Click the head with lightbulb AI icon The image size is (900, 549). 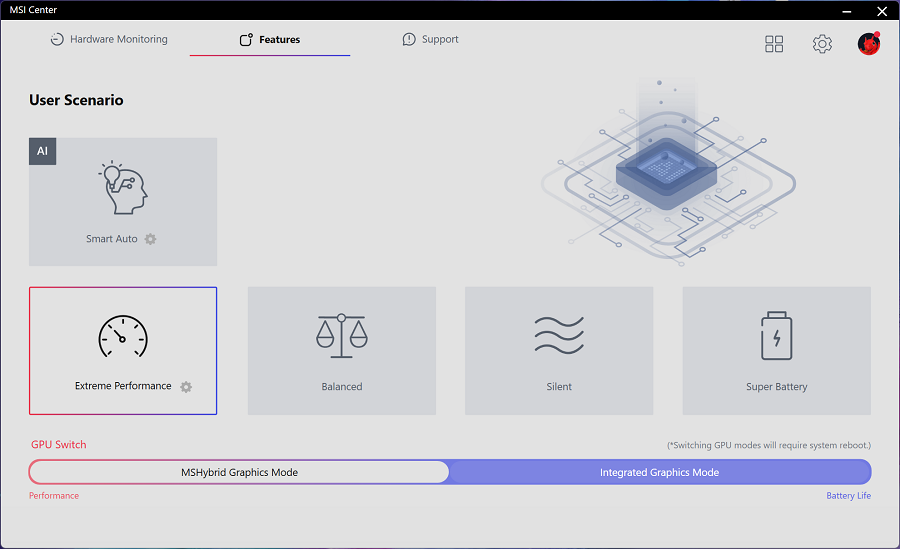click(123, 188)
